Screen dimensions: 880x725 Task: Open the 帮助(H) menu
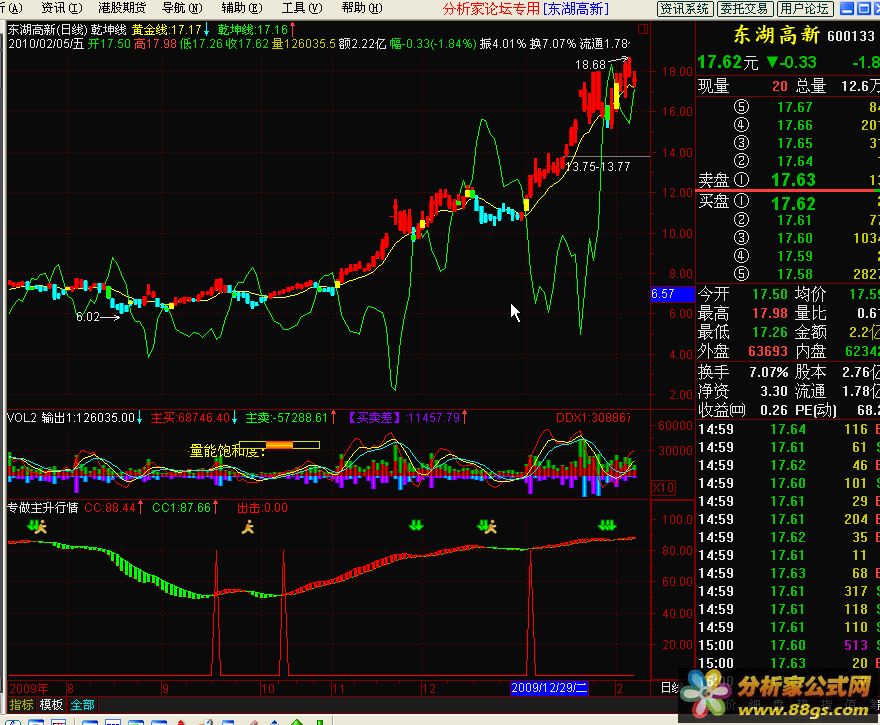click(x=362, y=8)
